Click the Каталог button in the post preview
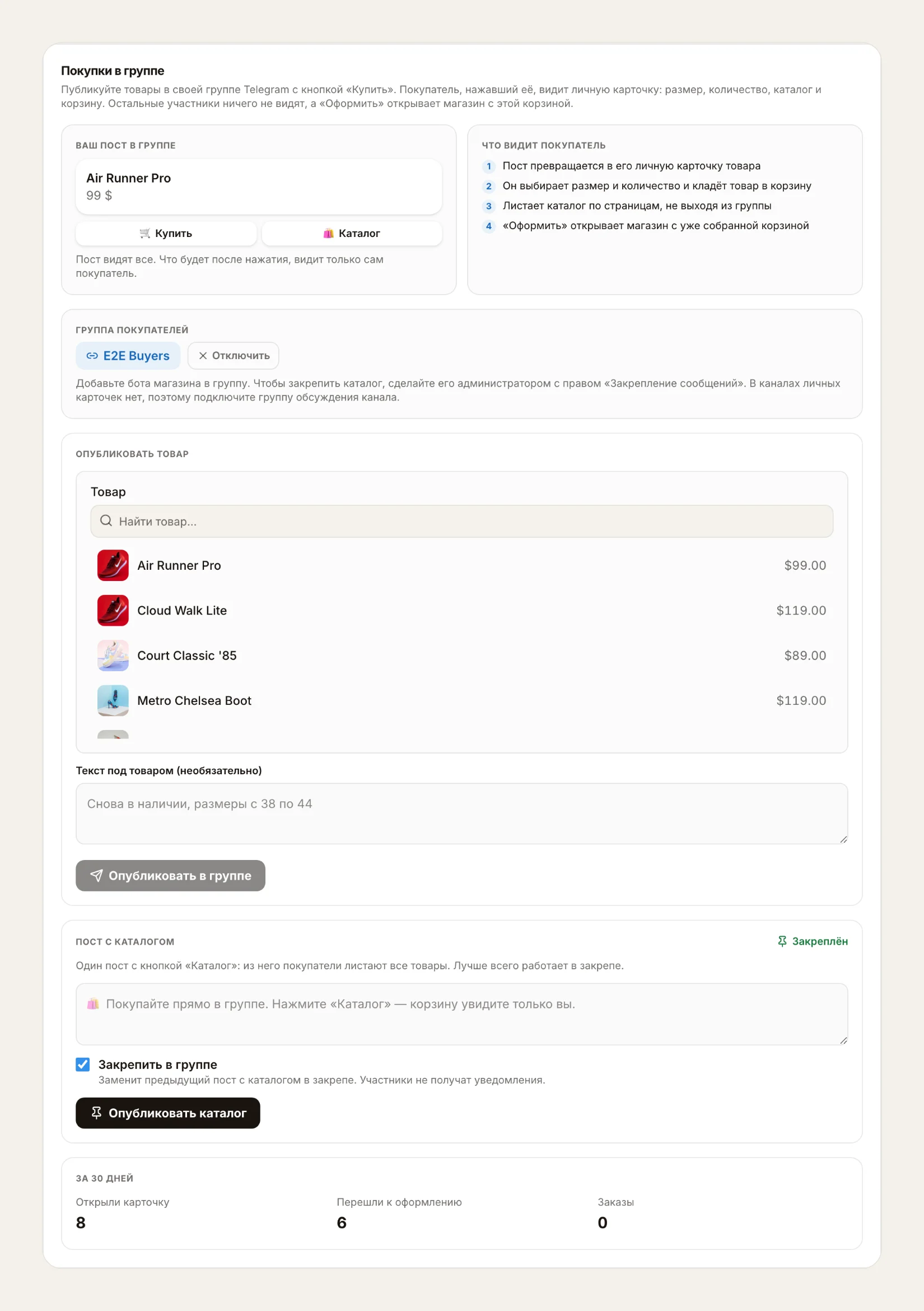 pos(352,234)
